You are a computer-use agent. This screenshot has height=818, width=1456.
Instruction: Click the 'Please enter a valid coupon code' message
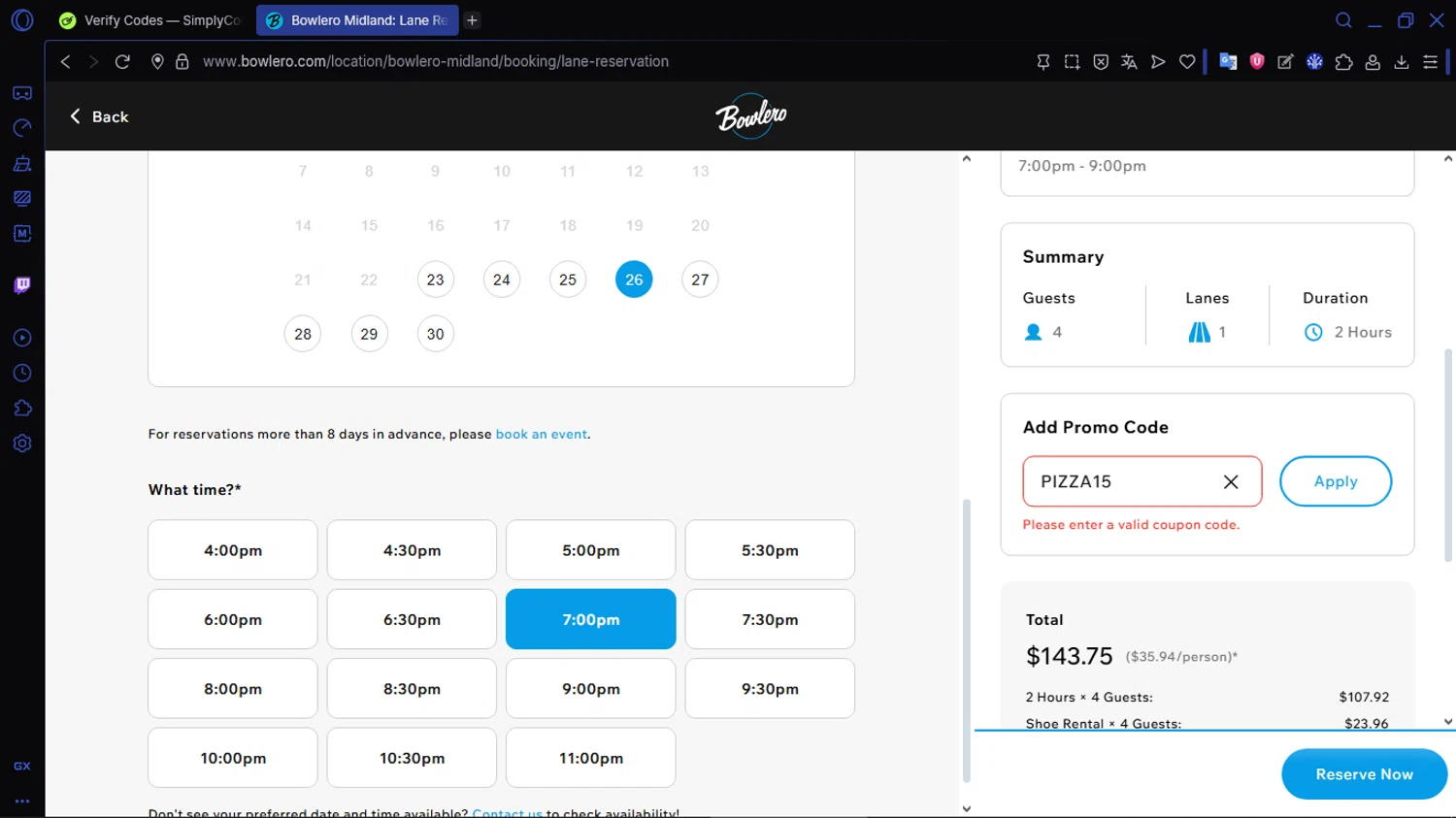coord(1131,525)
